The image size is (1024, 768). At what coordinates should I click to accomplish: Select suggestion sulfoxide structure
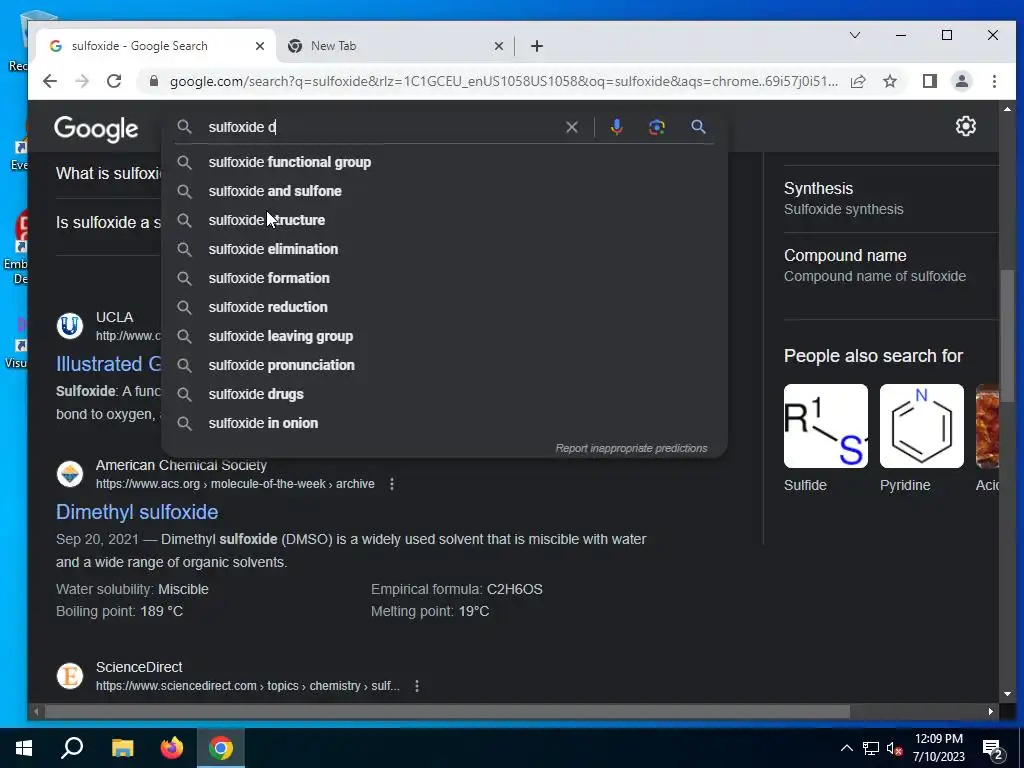coord(444,220)
